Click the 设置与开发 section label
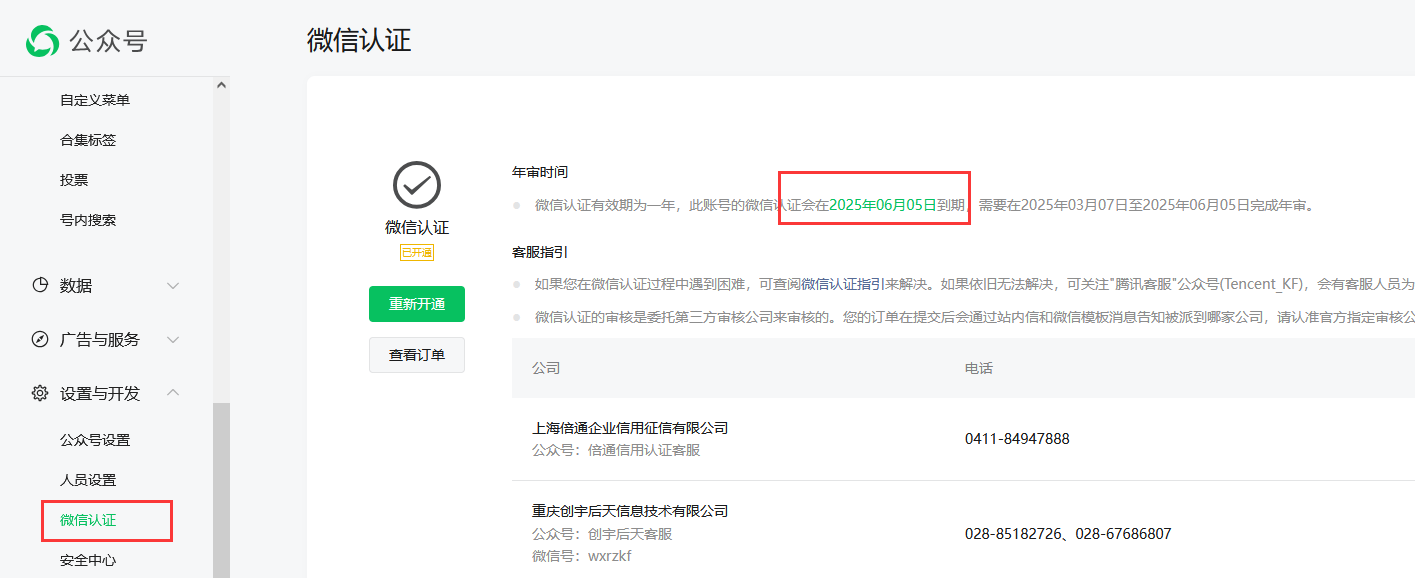This screenshot has width=1415, height=578. click(x=100, y=393)
